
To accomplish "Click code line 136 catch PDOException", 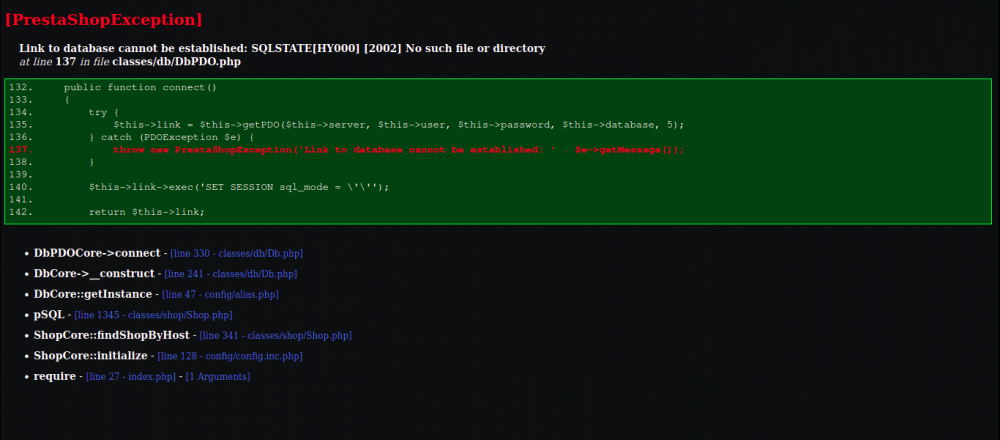I will [x=172, y=137].
